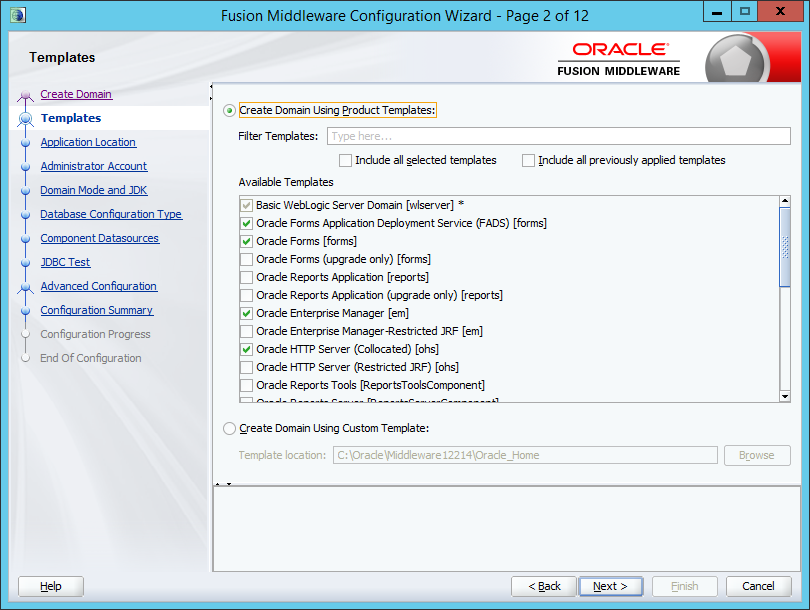Check Oracle HTTP Server (Restricted JRF) template

246,367
